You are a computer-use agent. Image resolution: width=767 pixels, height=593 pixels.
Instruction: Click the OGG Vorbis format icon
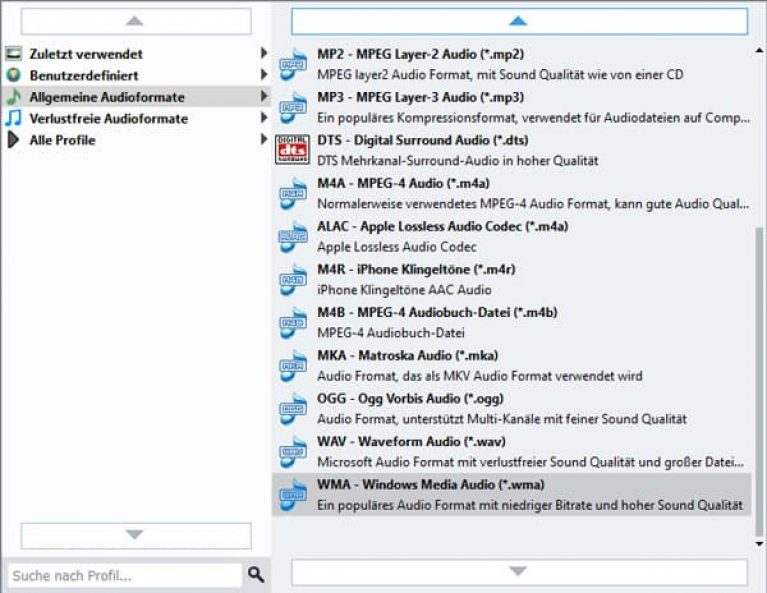293,408
